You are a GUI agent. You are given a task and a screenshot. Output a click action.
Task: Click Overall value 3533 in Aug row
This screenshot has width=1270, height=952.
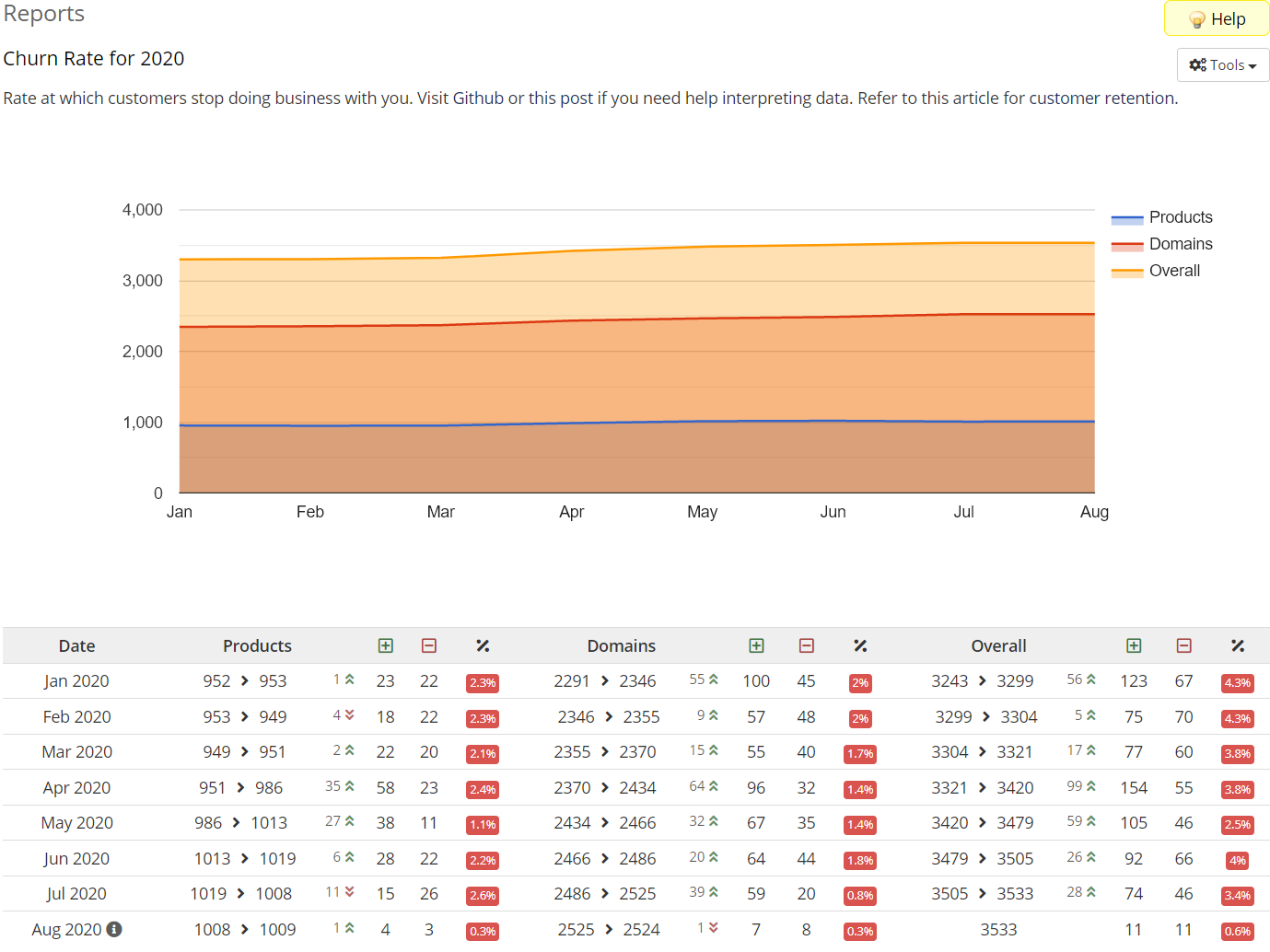pyautogui.click(x=999, y=930)
